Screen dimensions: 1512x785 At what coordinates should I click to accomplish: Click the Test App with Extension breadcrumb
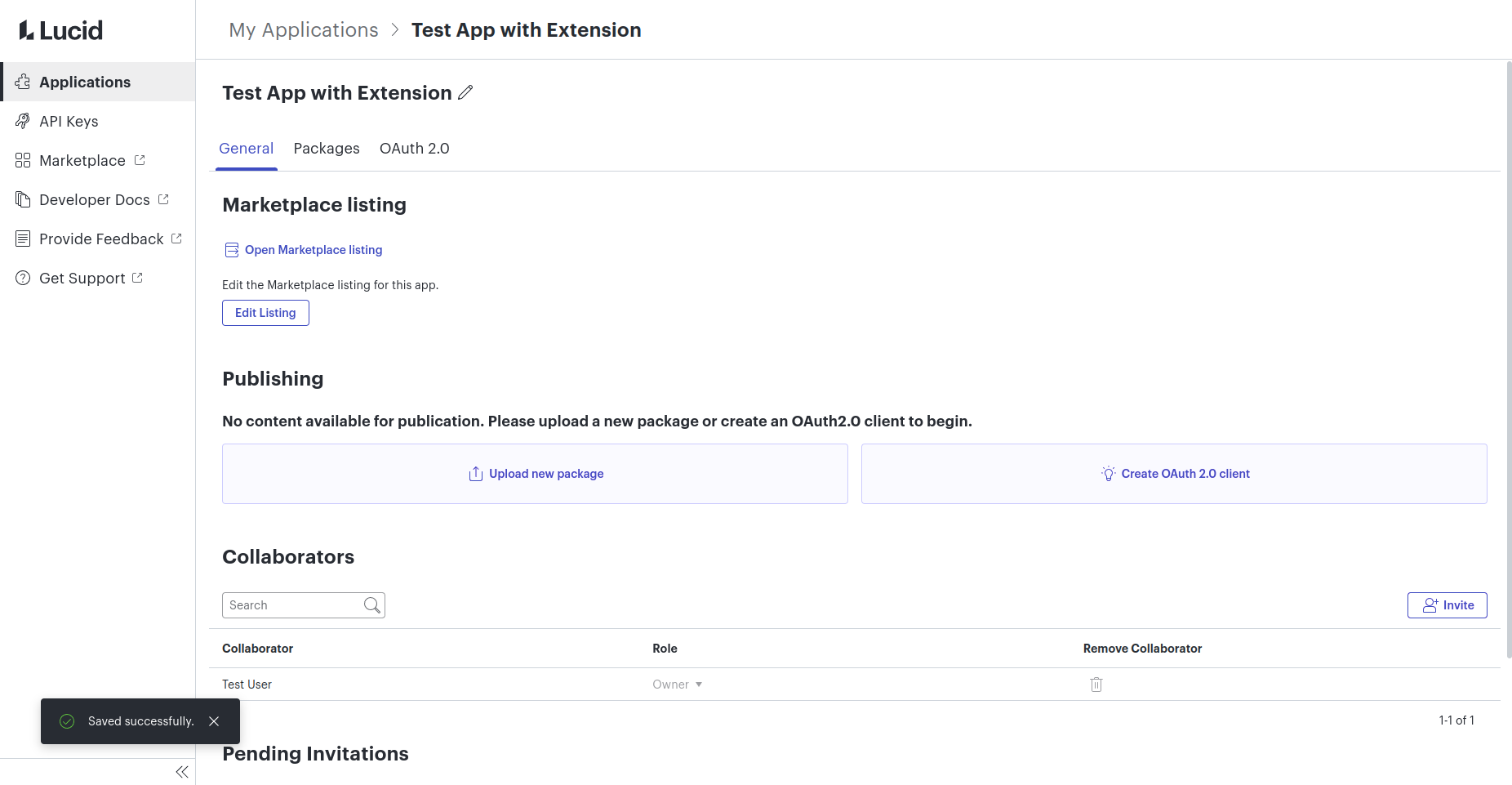point(527,30)
